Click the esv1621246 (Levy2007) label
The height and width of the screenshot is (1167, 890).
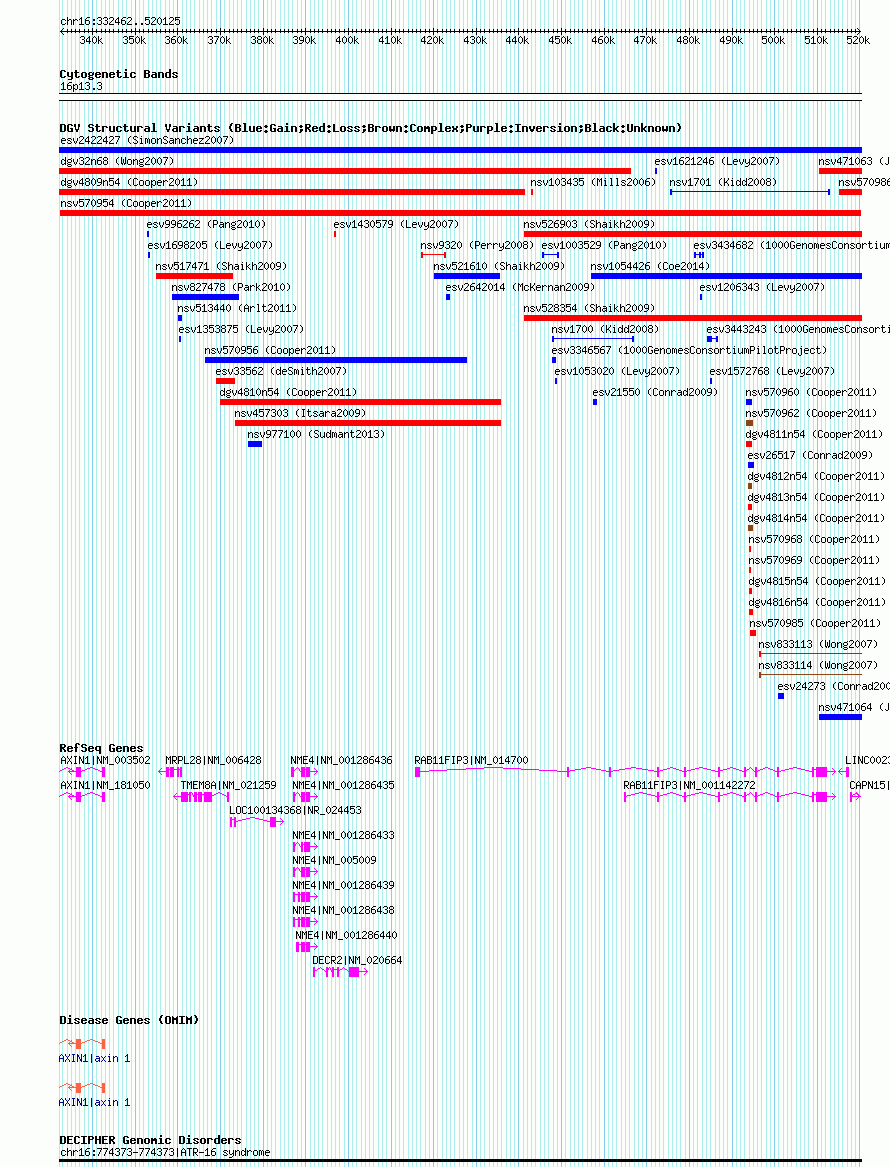click(717, 161)
